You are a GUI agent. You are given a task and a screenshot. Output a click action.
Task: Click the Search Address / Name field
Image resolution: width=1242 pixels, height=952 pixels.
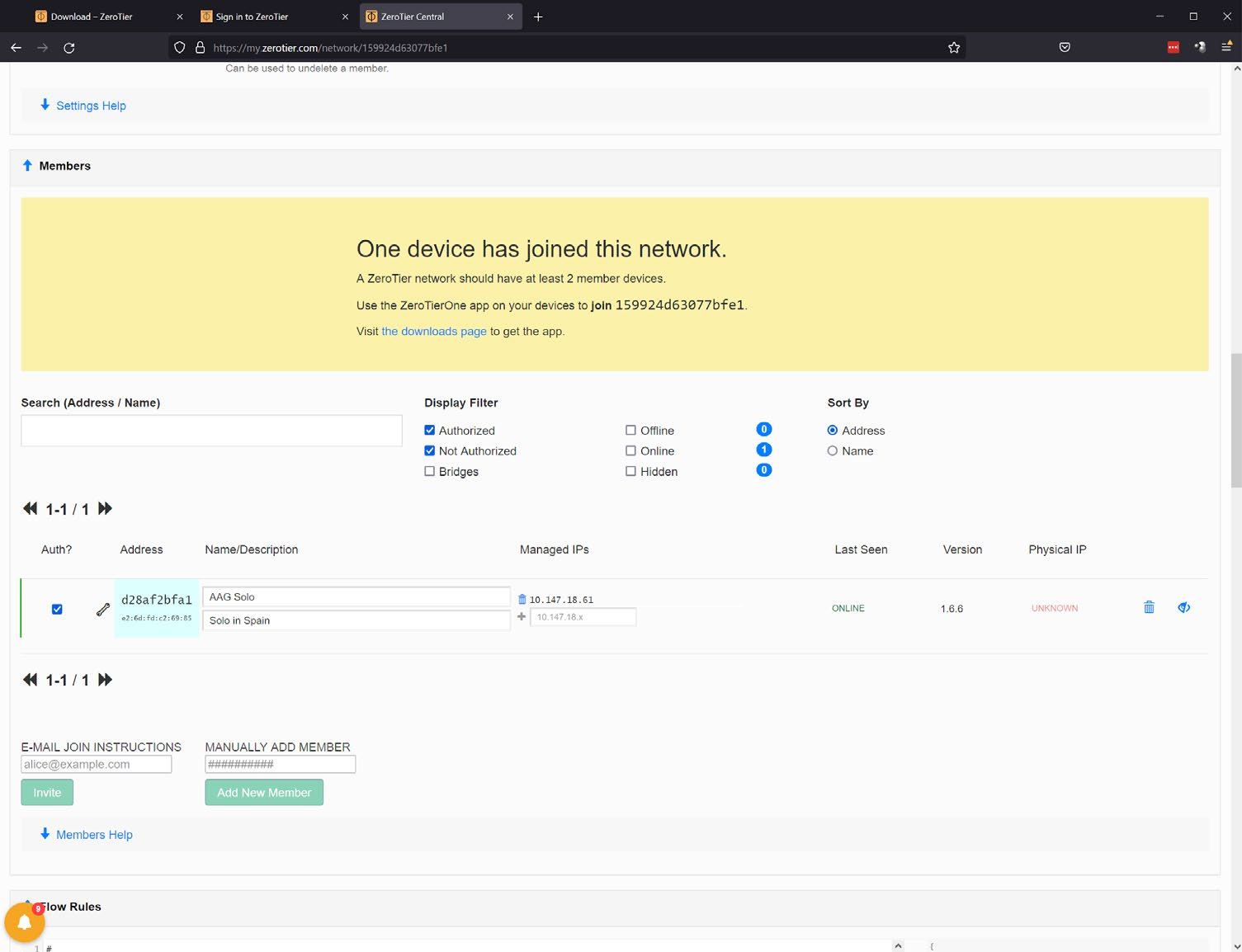click(x=211, y=431)
